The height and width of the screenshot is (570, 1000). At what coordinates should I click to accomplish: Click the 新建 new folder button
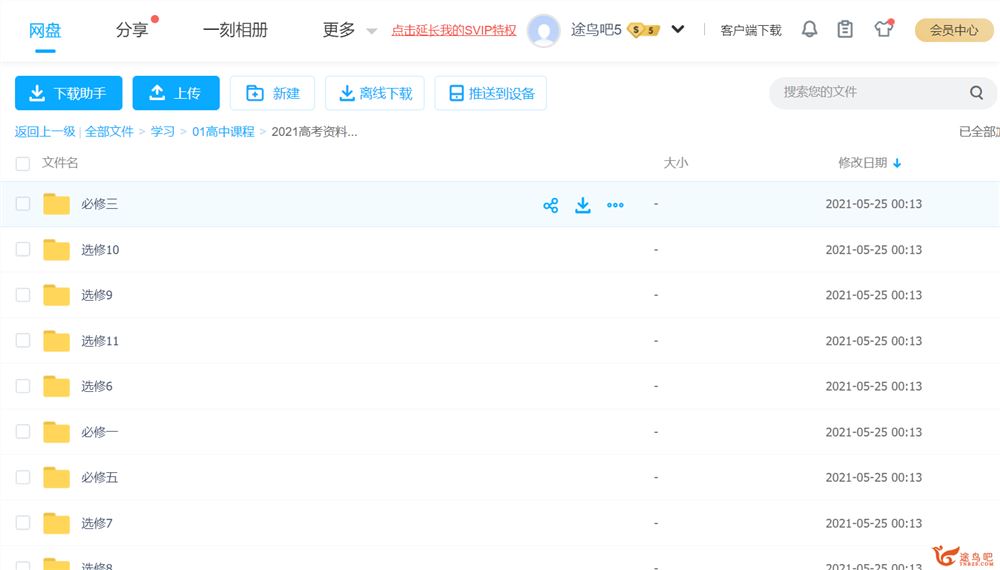tap(272, 93)
